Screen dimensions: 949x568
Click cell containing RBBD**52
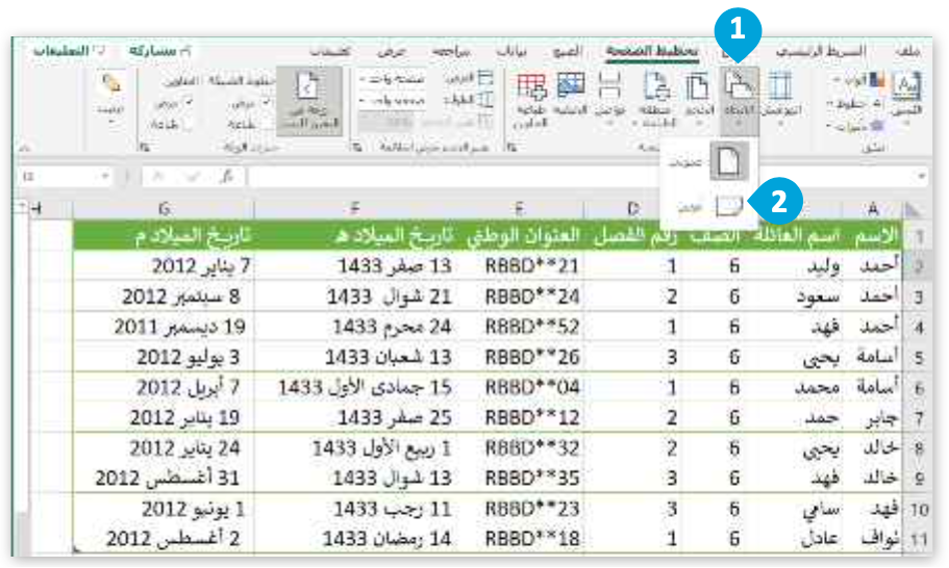click(520, 327)
